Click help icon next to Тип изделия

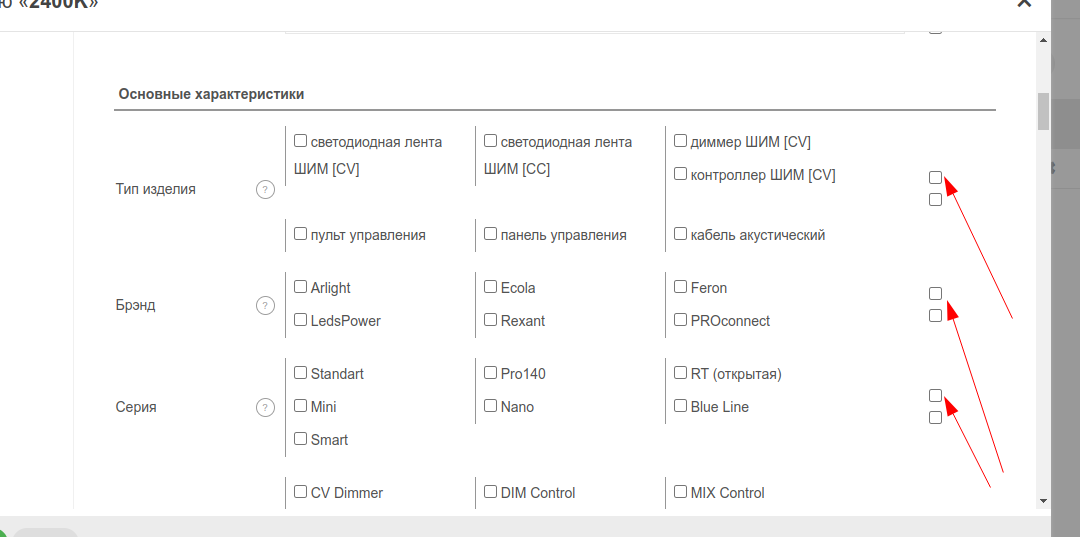coord(265,189)
